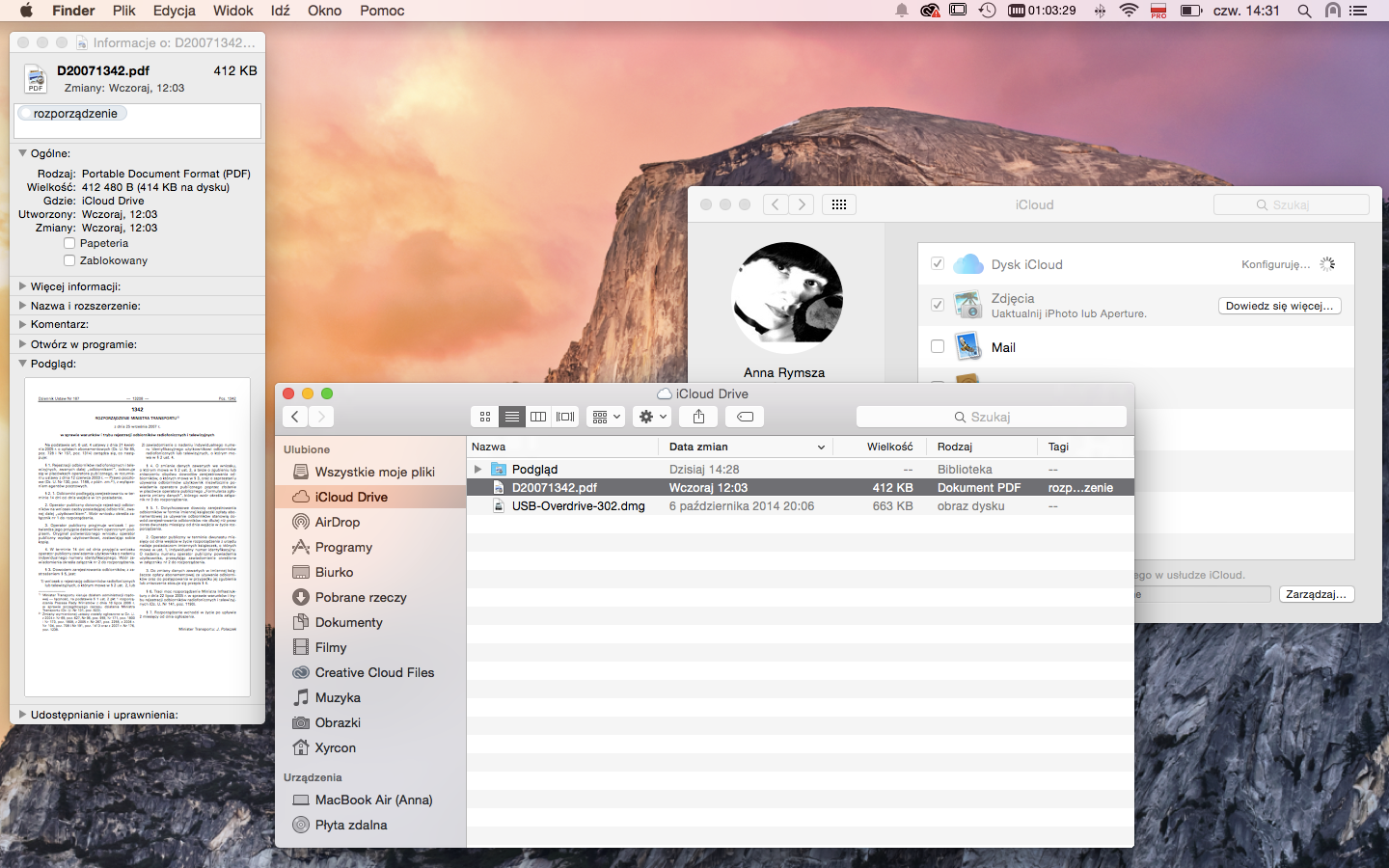Open the Bluetooth status menu
This screenshot has width=1389, height=868.
pyautogui.click(x=1100, y=11)
